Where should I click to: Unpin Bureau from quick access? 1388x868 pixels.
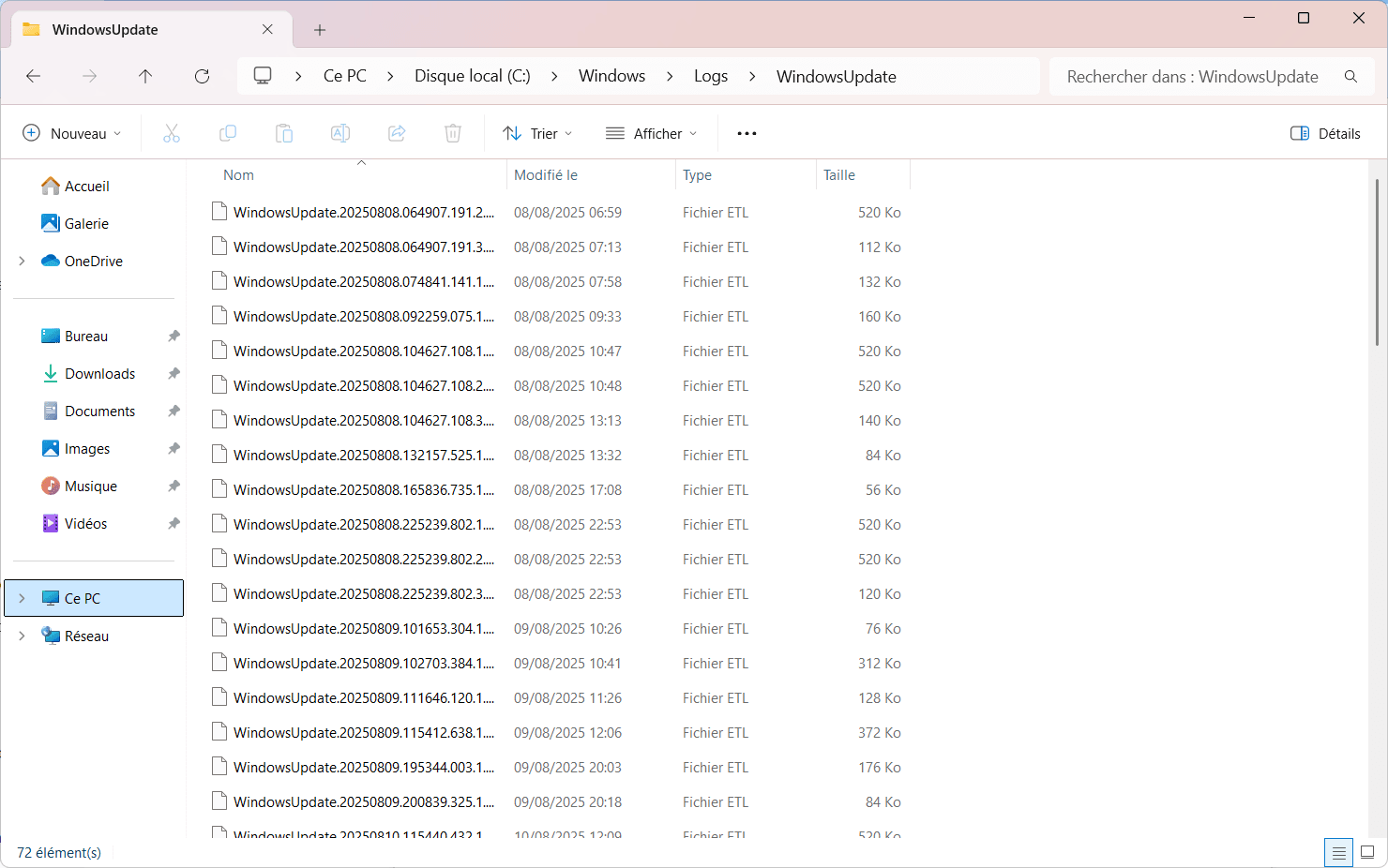coord(173,336)
